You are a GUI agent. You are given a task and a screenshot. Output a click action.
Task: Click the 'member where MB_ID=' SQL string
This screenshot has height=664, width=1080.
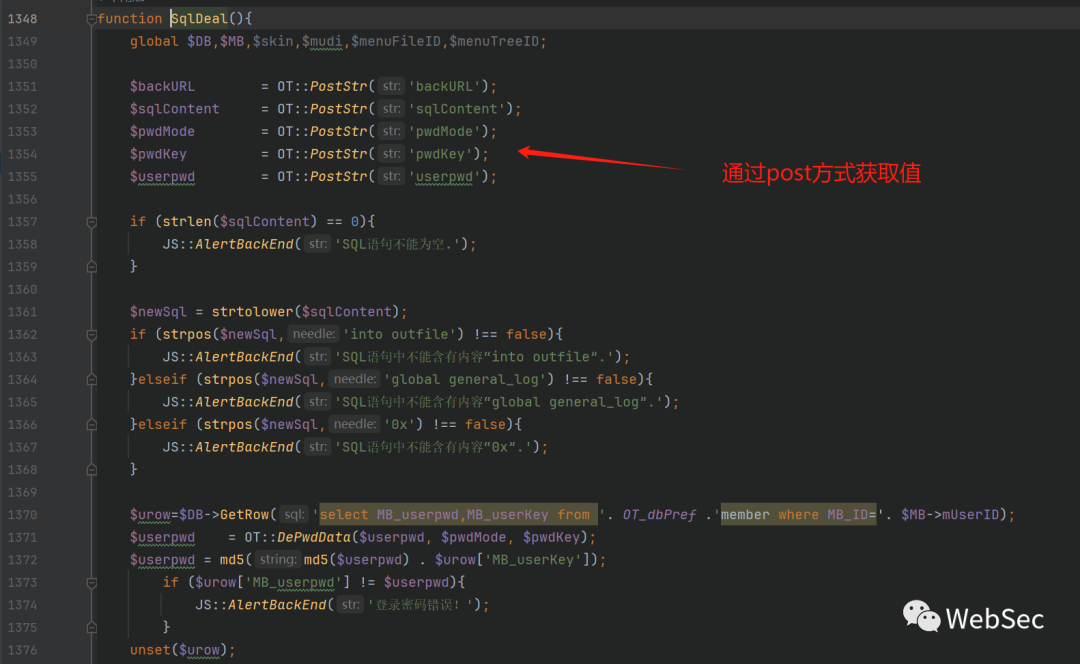(x=799, y=515)
